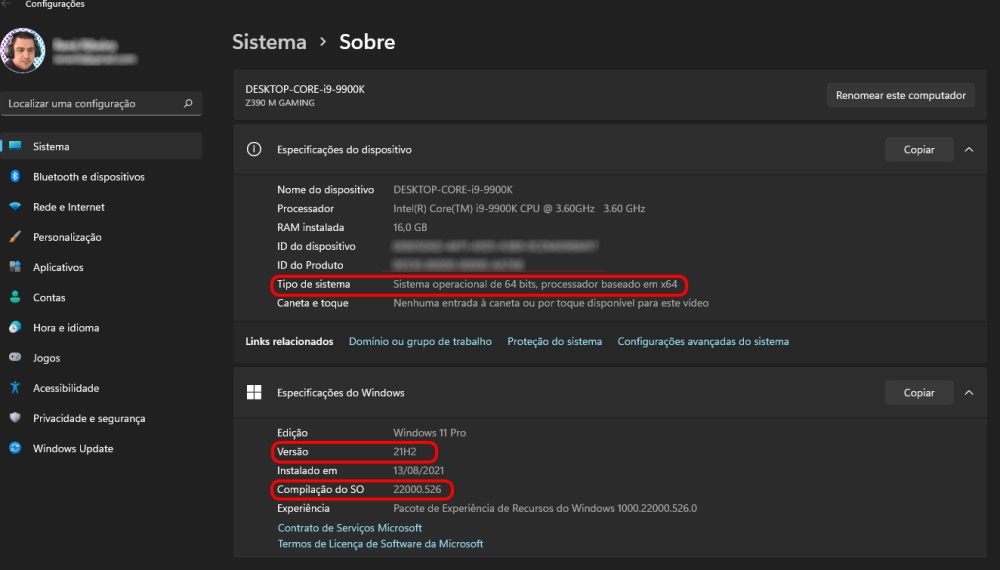Click the Experiência pack version value
This screenshot has height=570, width=1000.
click(x=545, y=508)
